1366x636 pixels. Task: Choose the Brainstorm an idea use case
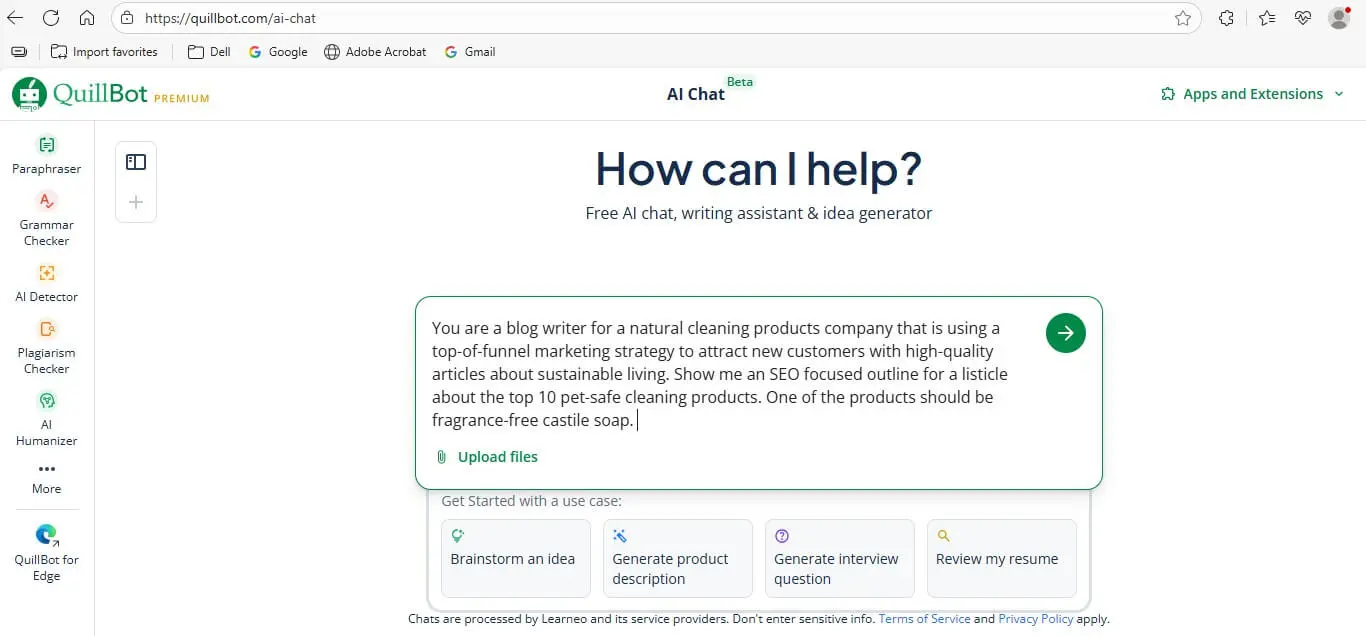(516, 558)
